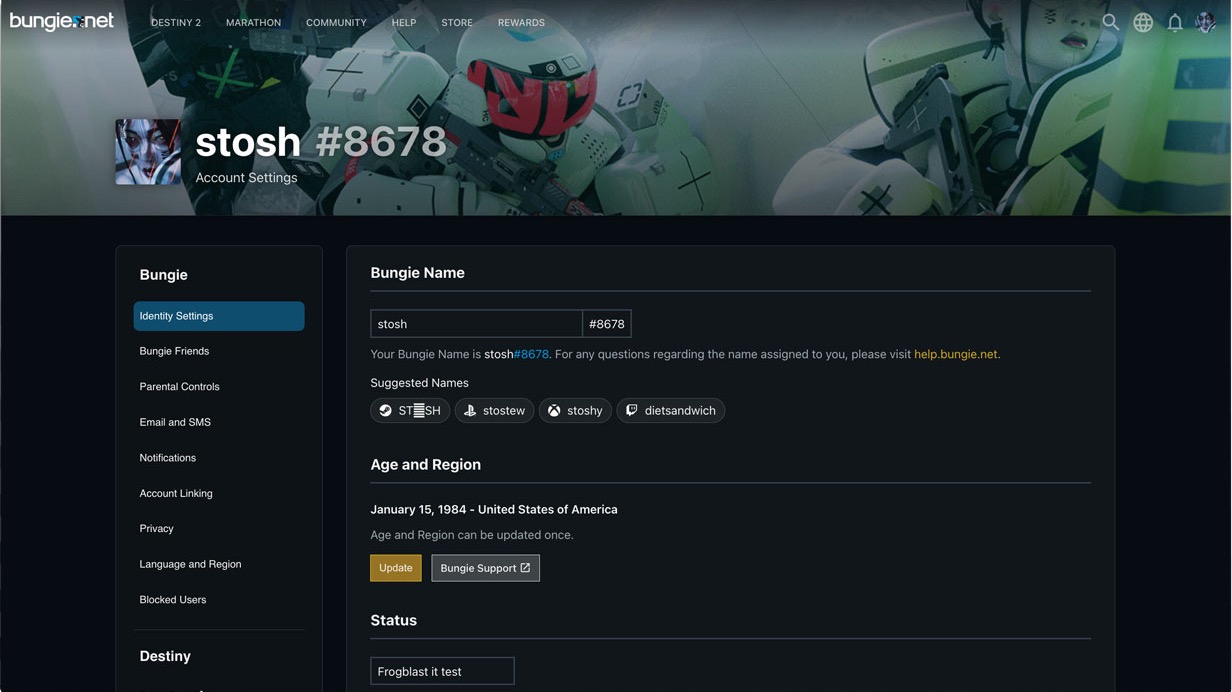Click the Update age and region button

click(x=396, y=568)
